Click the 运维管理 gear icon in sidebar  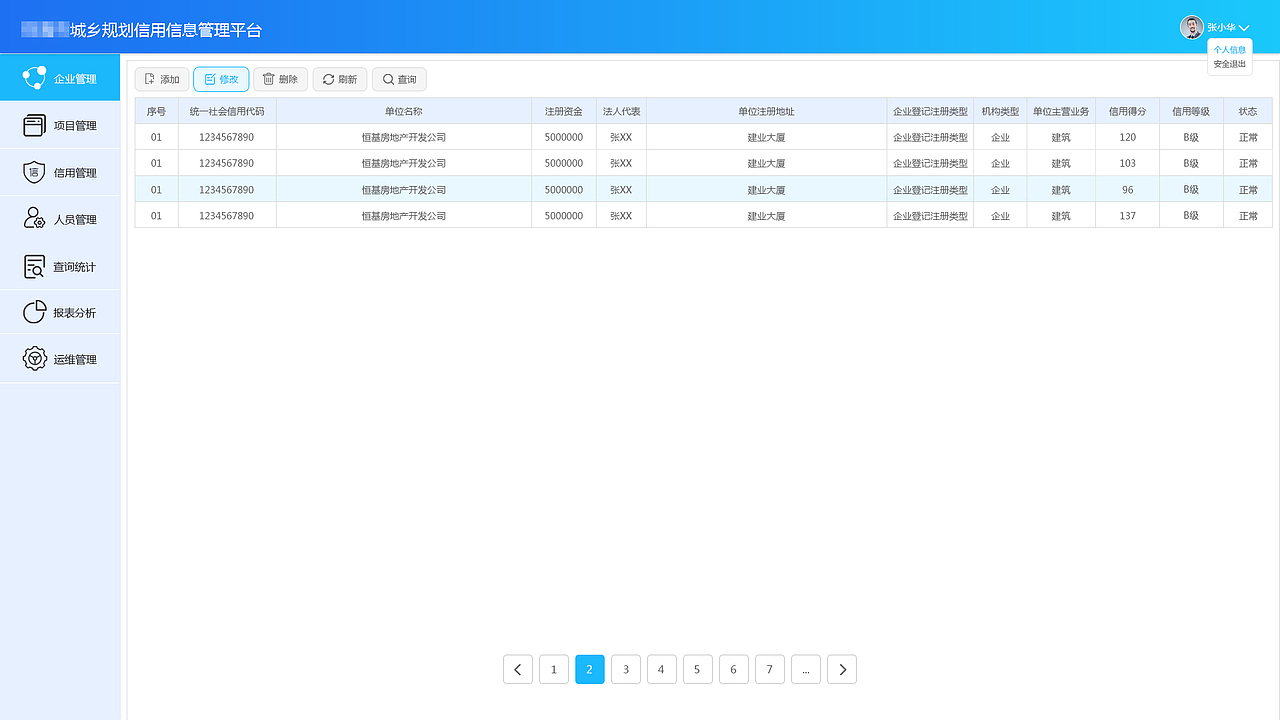tap(34, 359)
